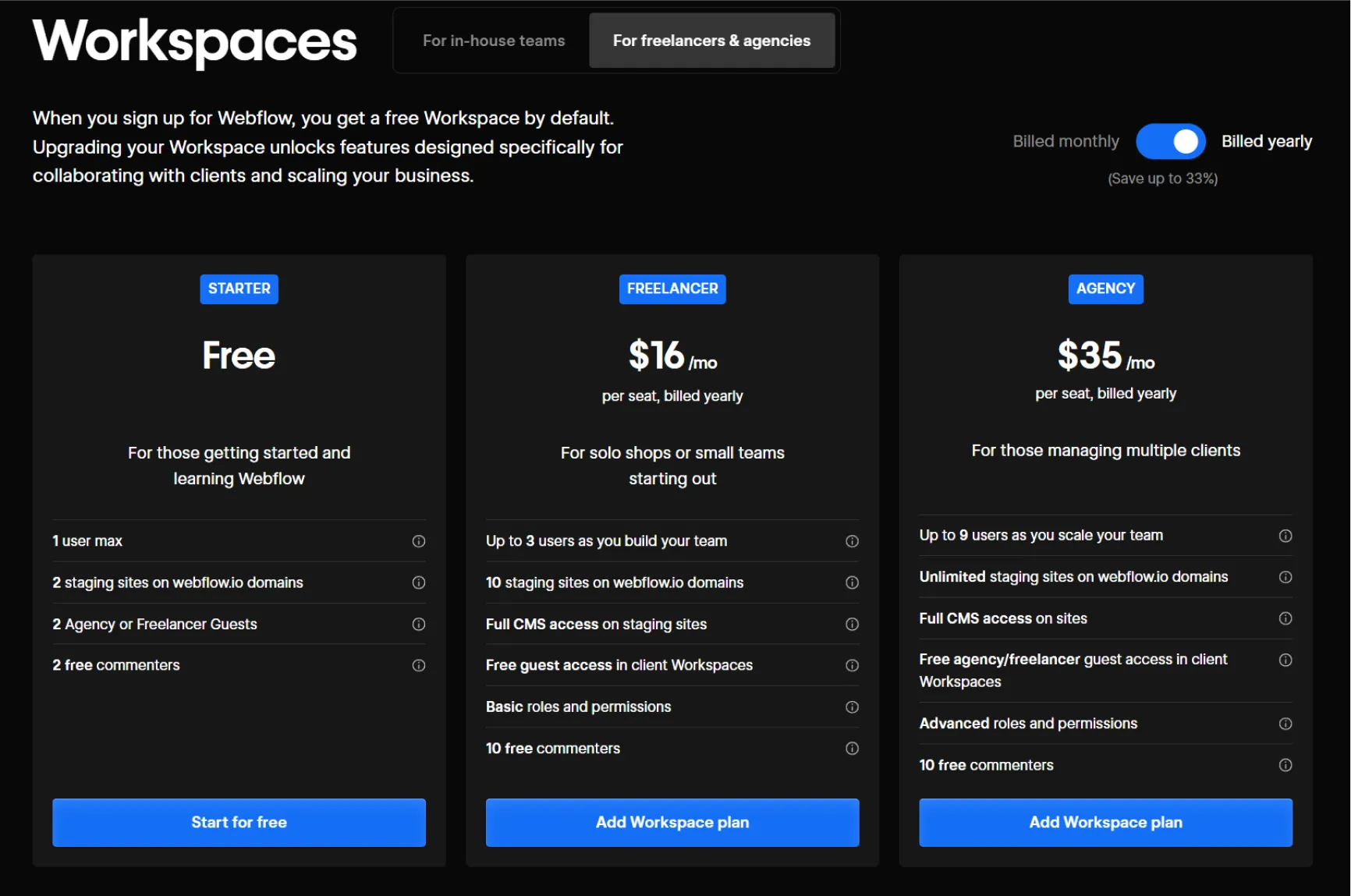Select the "Billed monthly" option label
1351x896 pixels.
coord(1066,141)
